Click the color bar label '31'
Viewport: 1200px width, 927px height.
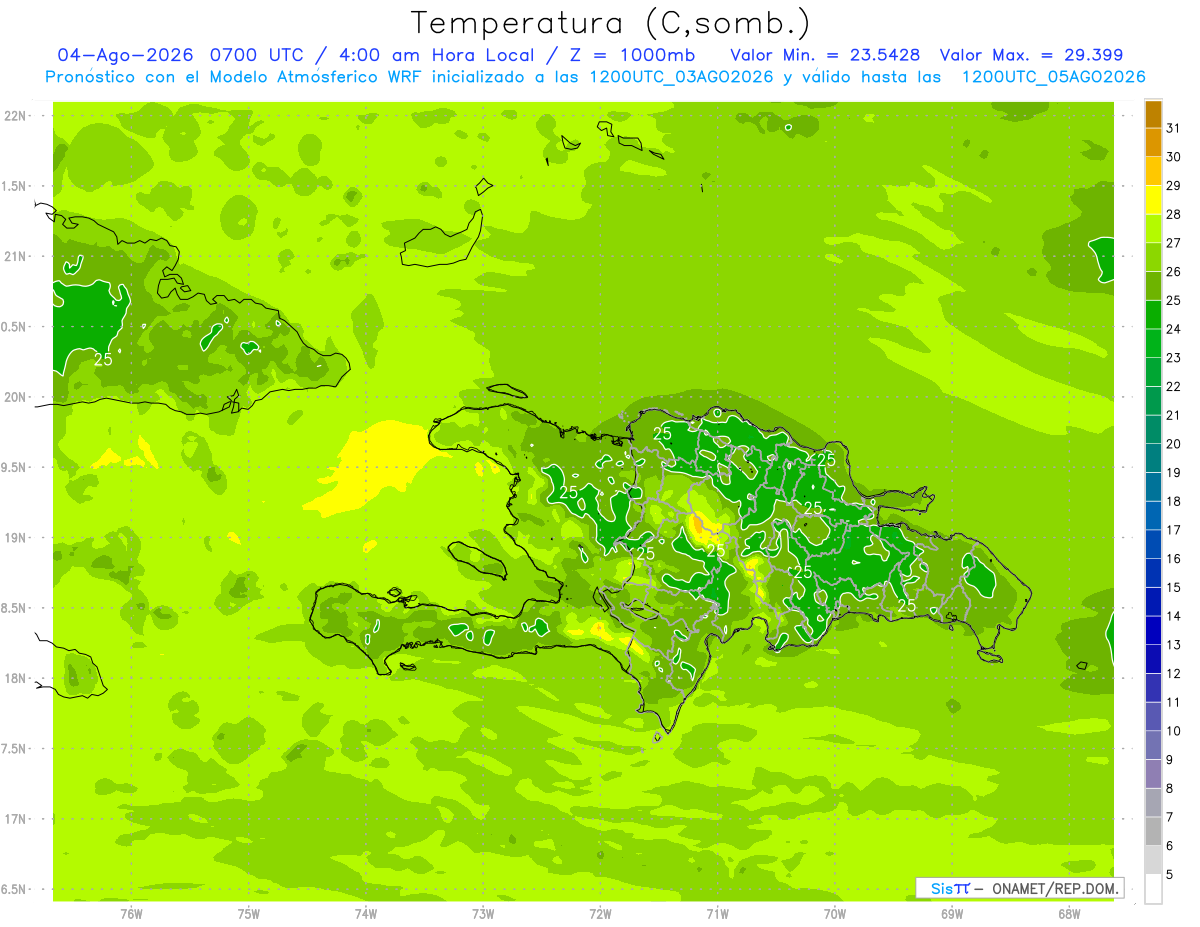coord(1174,128)
